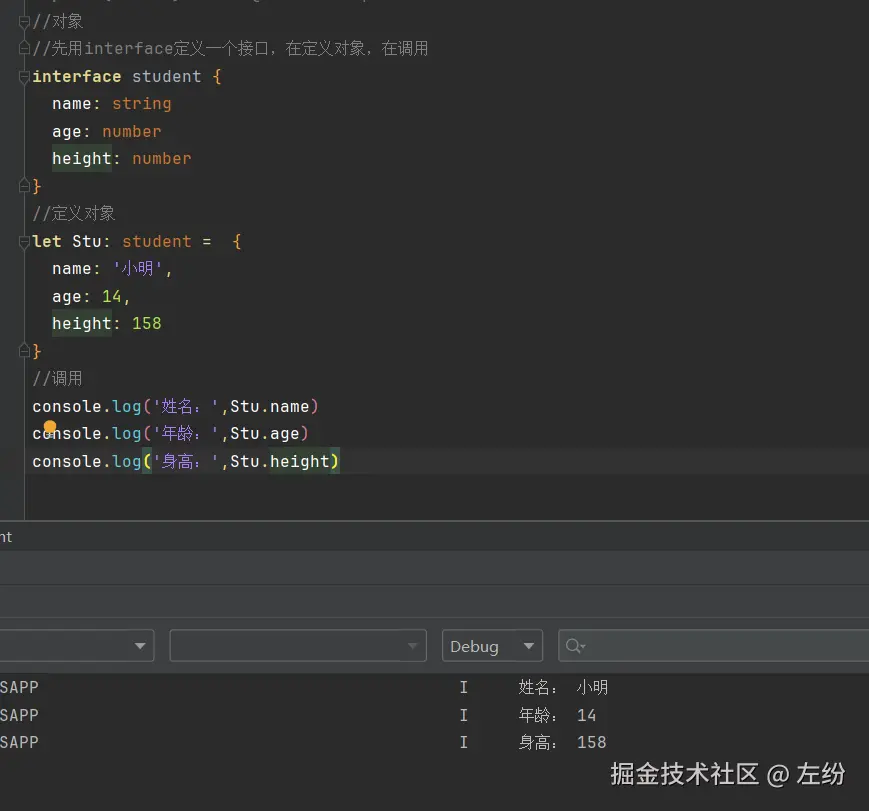The width and height of the screenshot is (869, 811).
Task: Open the Debug log level dropdown
Action: 492,646
